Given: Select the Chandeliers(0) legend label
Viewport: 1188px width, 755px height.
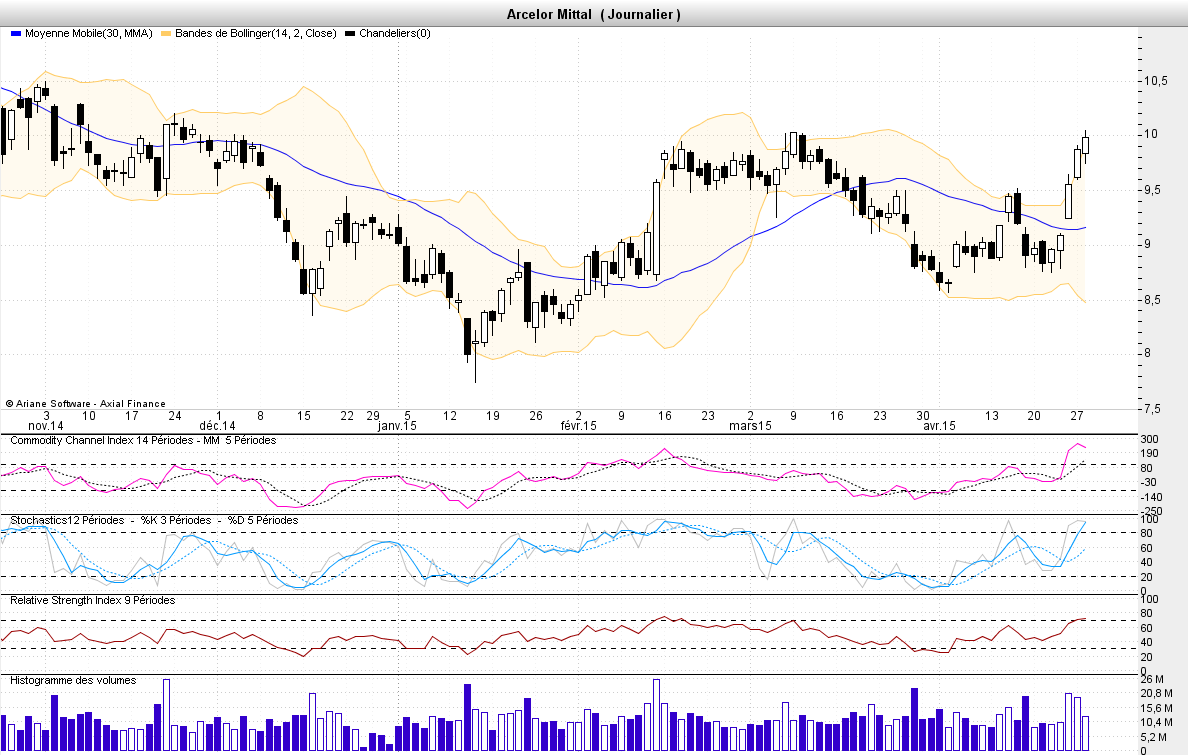Looking at the screenshot, I should click(395, 33).
